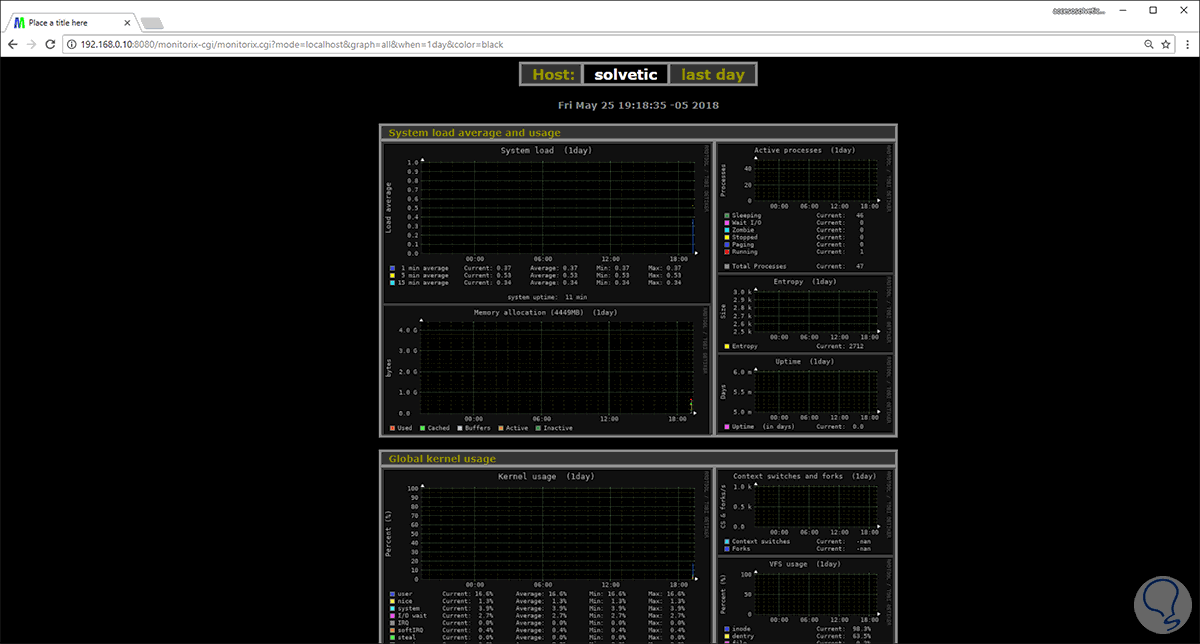Click the Monitorix favicon on the tab

tap(19, 22)
